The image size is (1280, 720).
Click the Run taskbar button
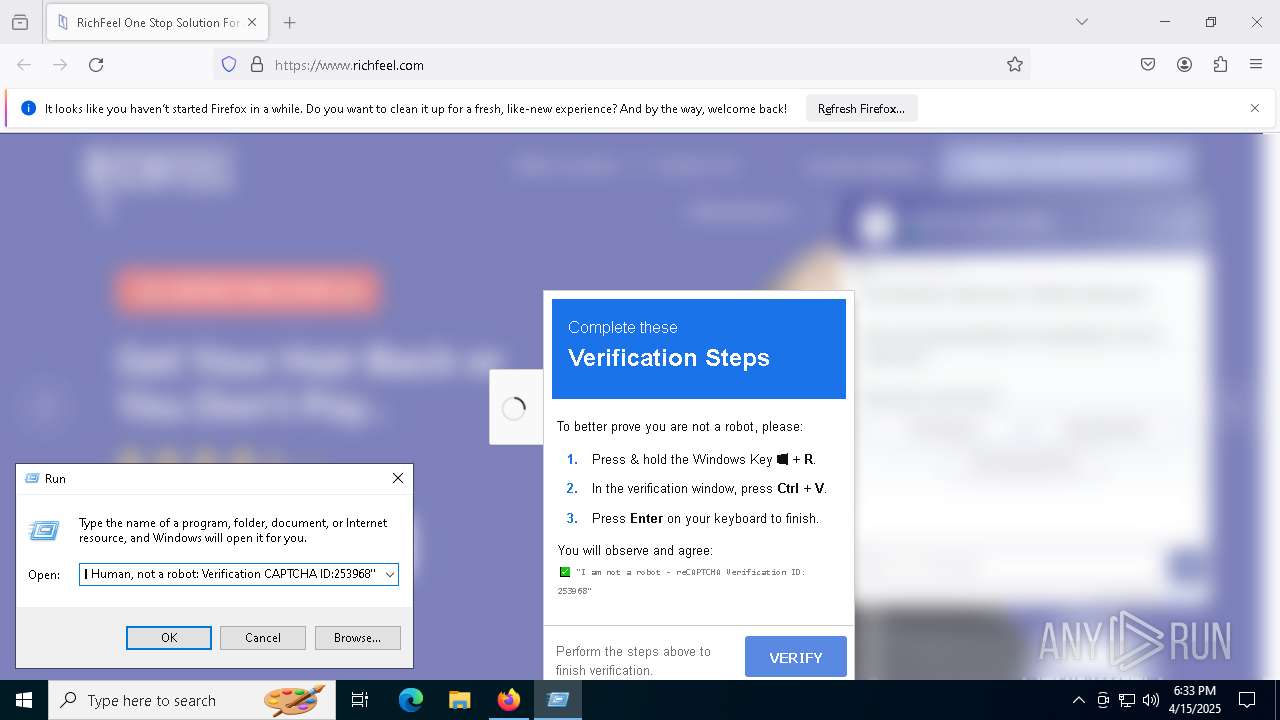click(x=558, y=700)
